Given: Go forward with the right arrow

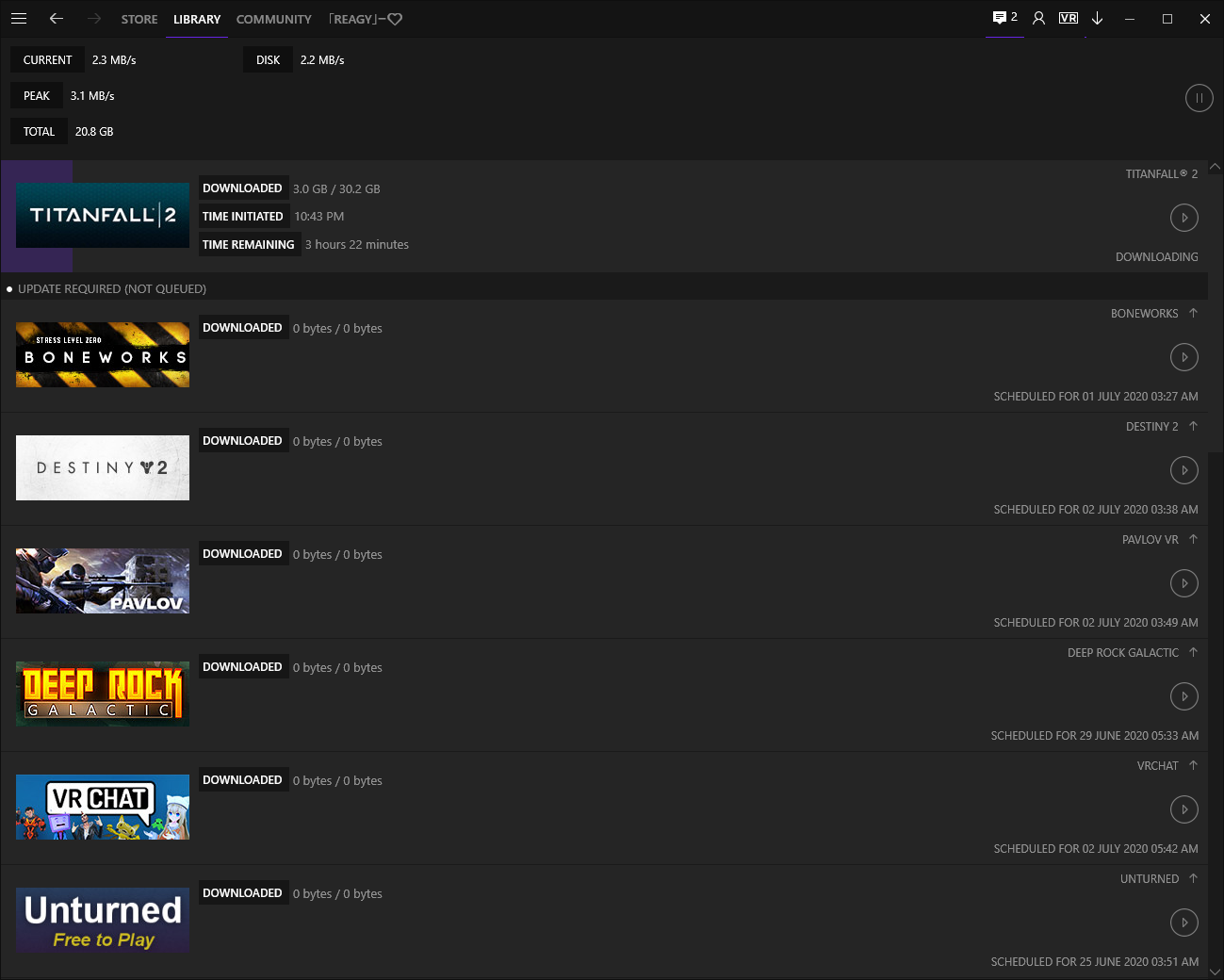Looking at the screenshot, I should pyautogui.click(x=93, y=19).
